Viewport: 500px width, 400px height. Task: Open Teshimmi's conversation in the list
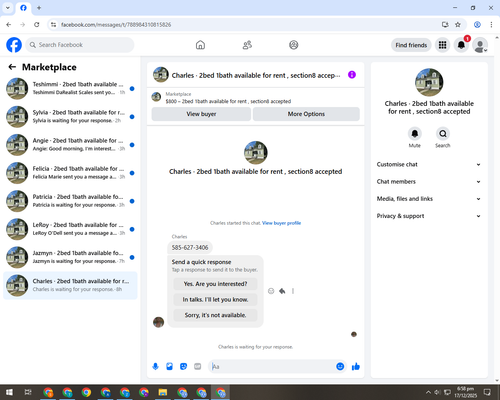tap(70, 88)
